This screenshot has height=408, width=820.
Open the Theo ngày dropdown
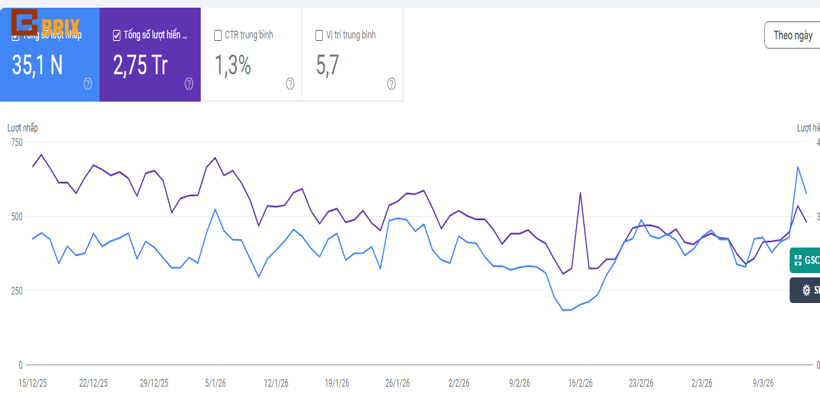792,35
